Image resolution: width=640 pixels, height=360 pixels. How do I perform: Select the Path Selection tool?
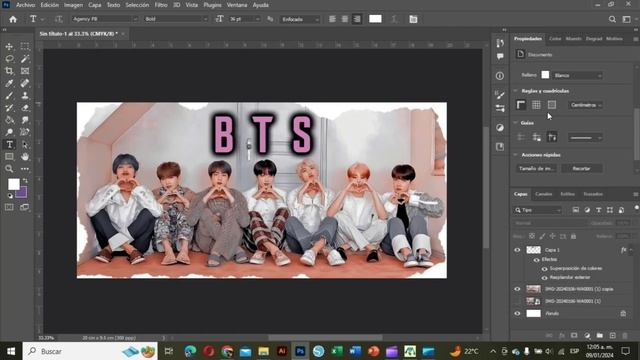tap(25, 144)
